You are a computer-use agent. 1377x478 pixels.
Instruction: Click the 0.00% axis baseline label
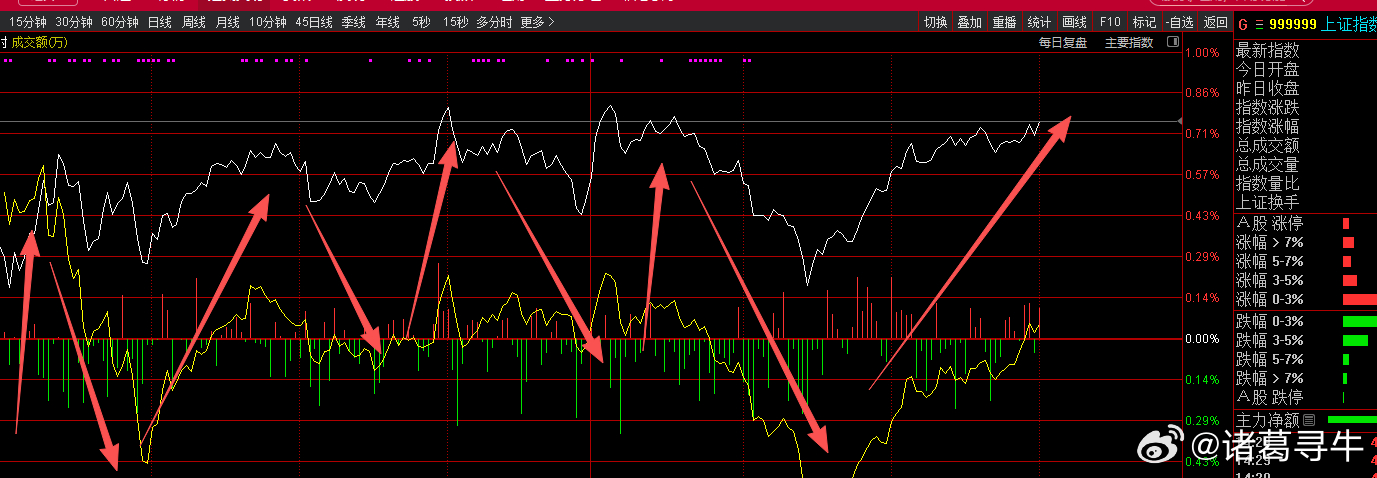pos(1202,339)
